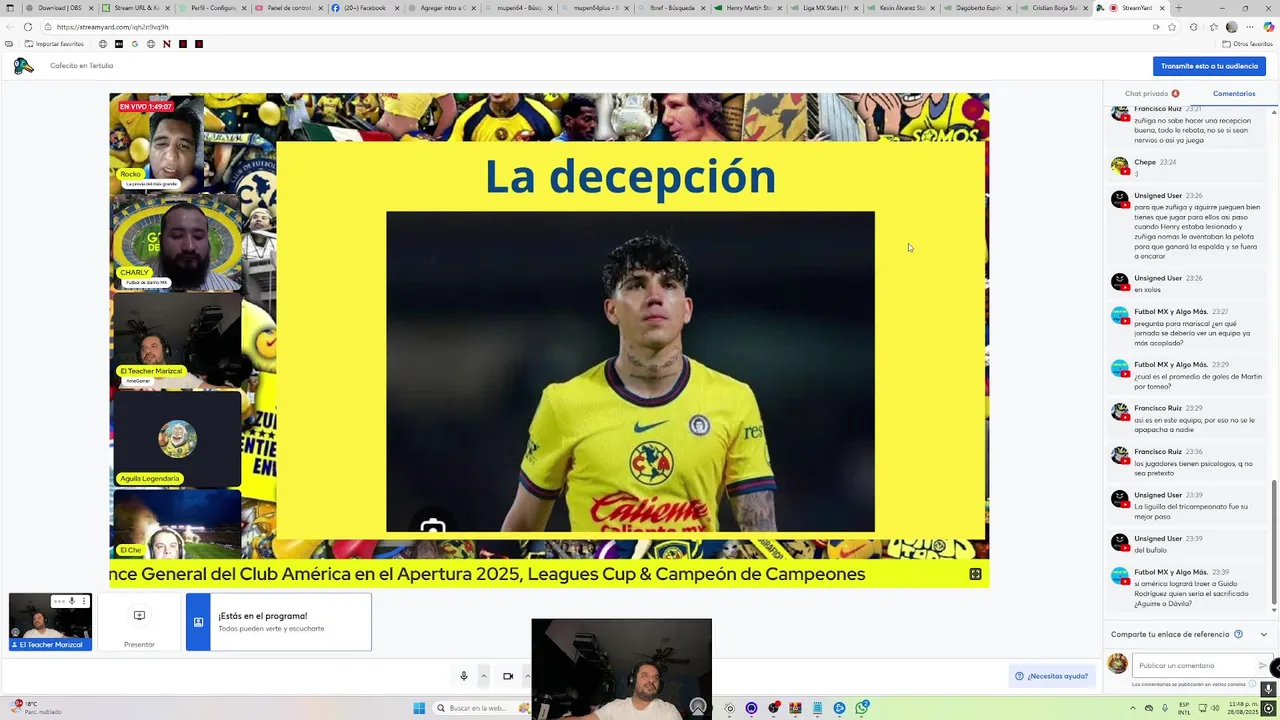The height and width of the screenshot is (720, 1280).
Task: Switch to Chat privado tab
Action: pos(1151,94)
